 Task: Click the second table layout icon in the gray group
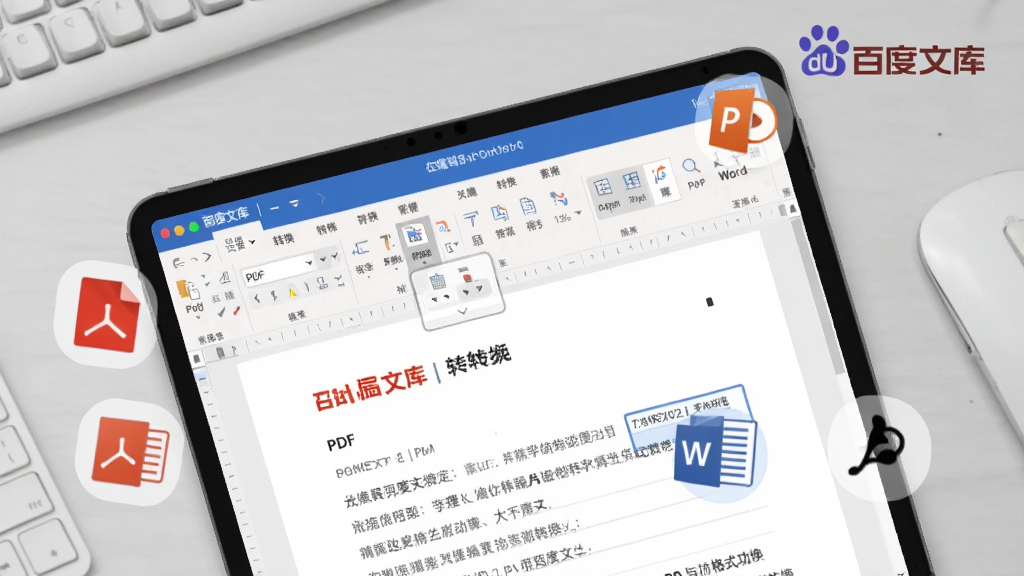(632, 180)
